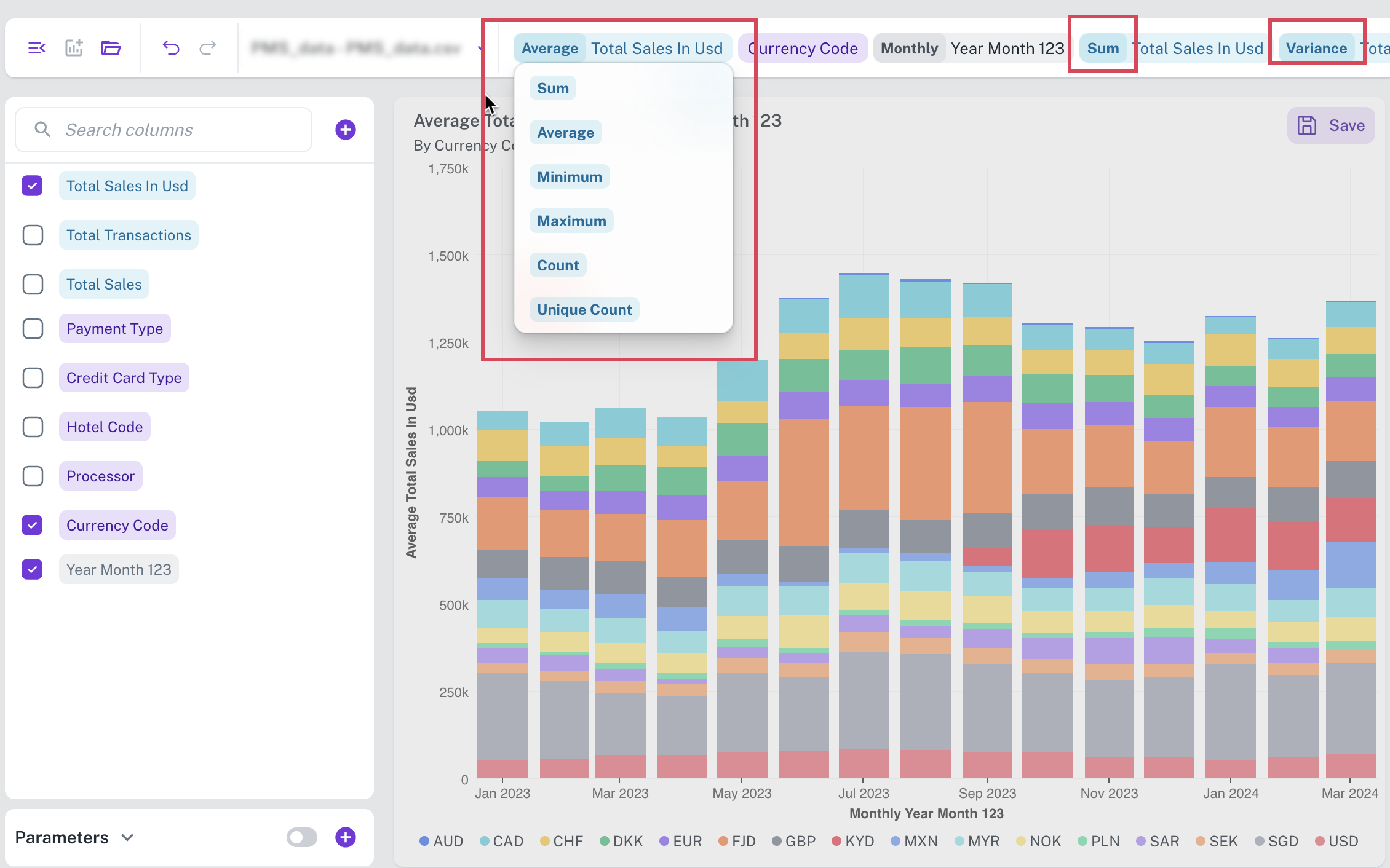Click the Average Total Sales In Usd axis label
This screenshot has height=868, width=1390.
point(411,472)
